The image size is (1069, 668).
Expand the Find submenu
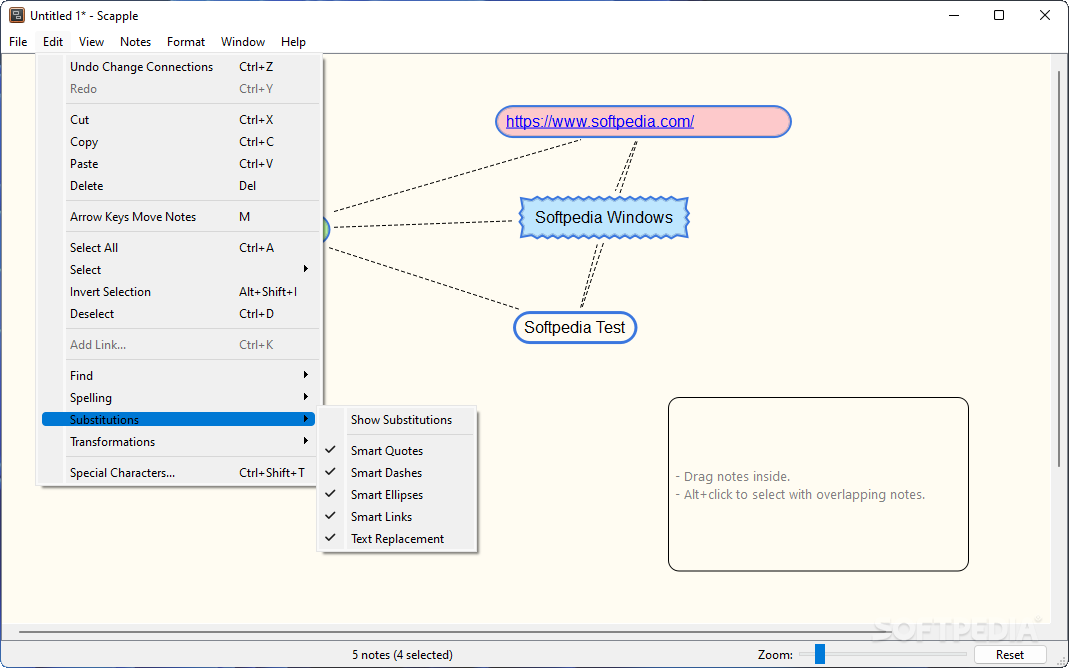179,376
